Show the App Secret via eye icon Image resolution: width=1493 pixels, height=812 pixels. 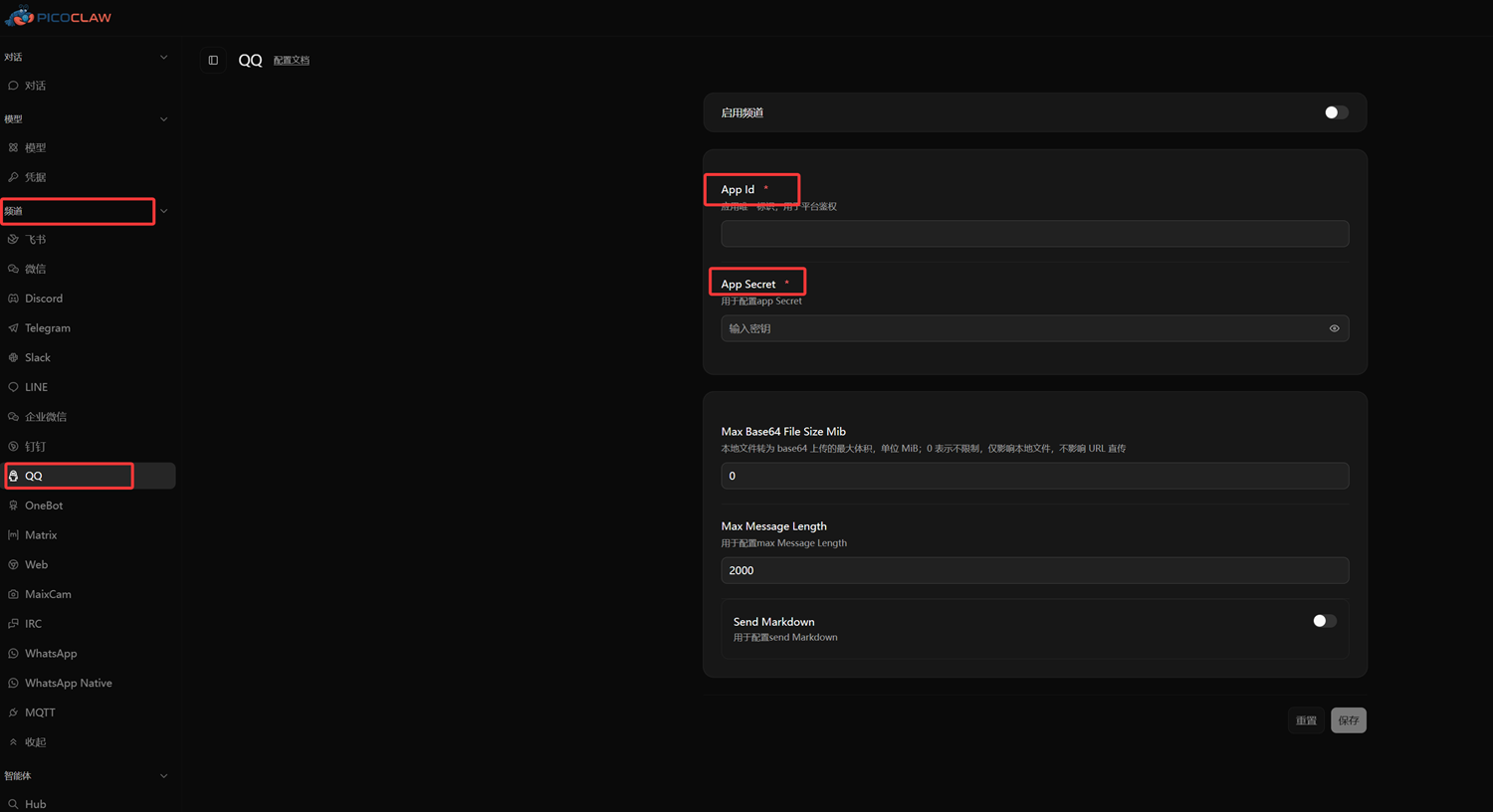(1335, 328)
